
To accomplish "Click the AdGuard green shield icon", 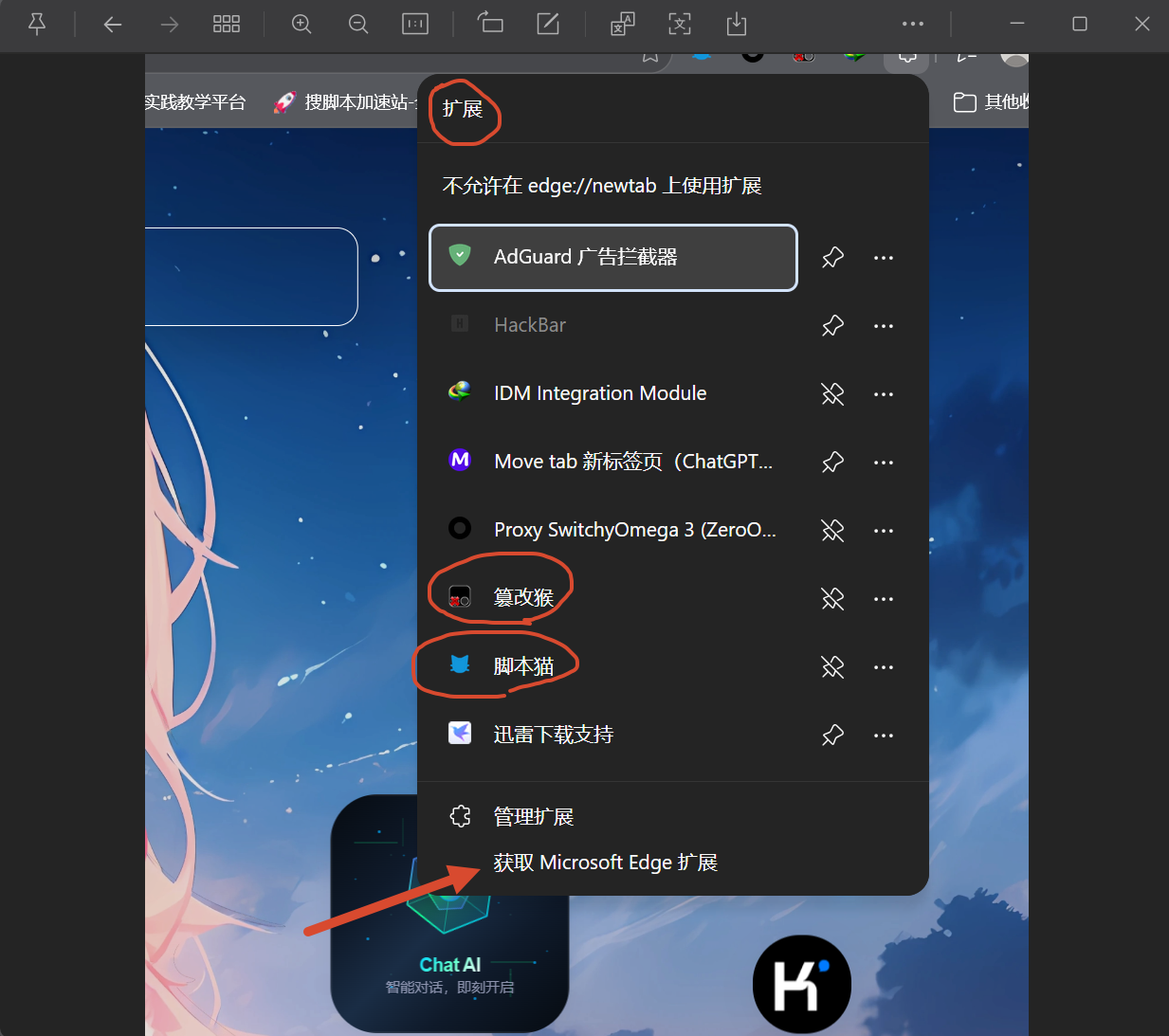I will pyautogui.click(x=460, y=255).
